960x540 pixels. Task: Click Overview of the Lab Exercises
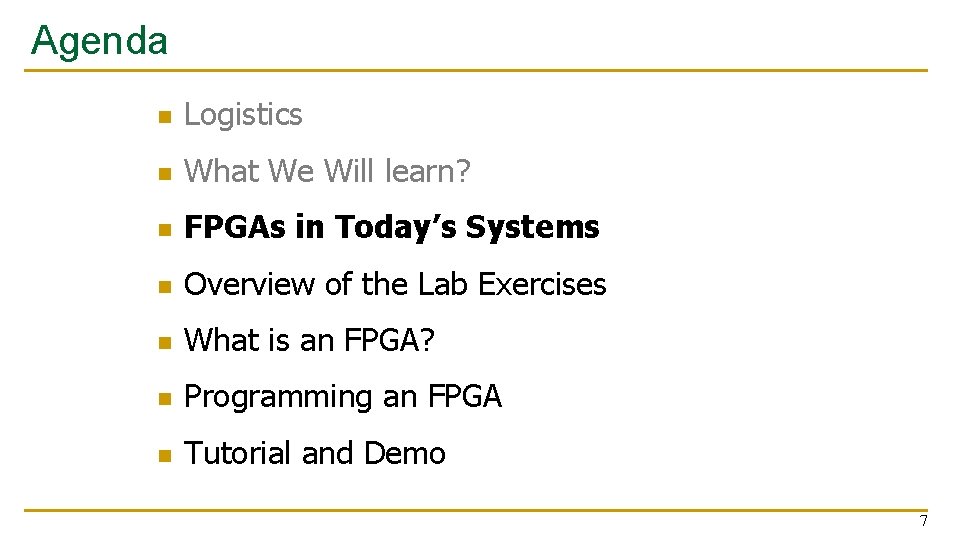point(395,284)
